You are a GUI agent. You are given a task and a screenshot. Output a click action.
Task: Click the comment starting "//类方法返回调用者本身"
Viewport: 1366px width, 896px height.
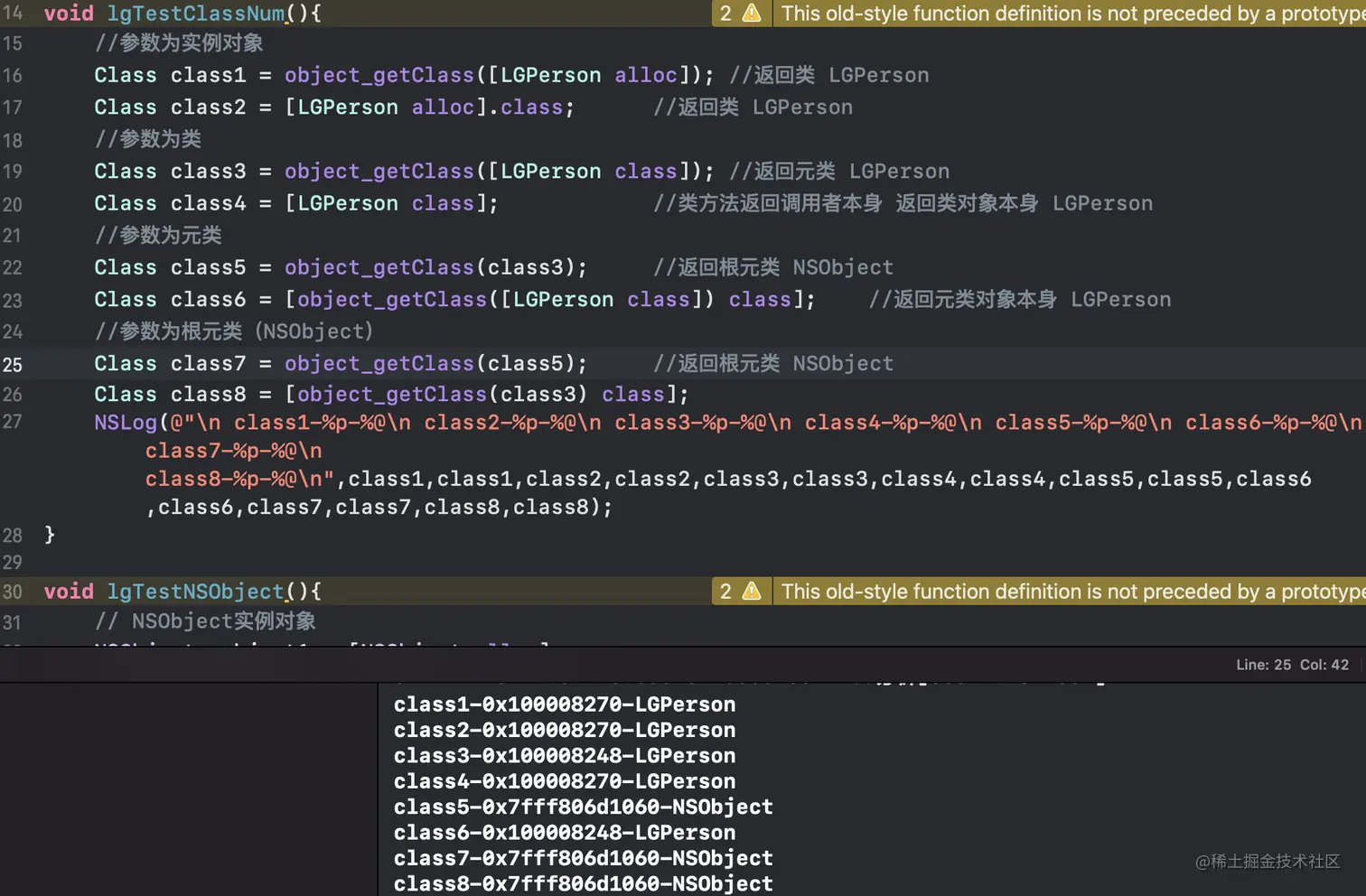[x=903, y=203]
